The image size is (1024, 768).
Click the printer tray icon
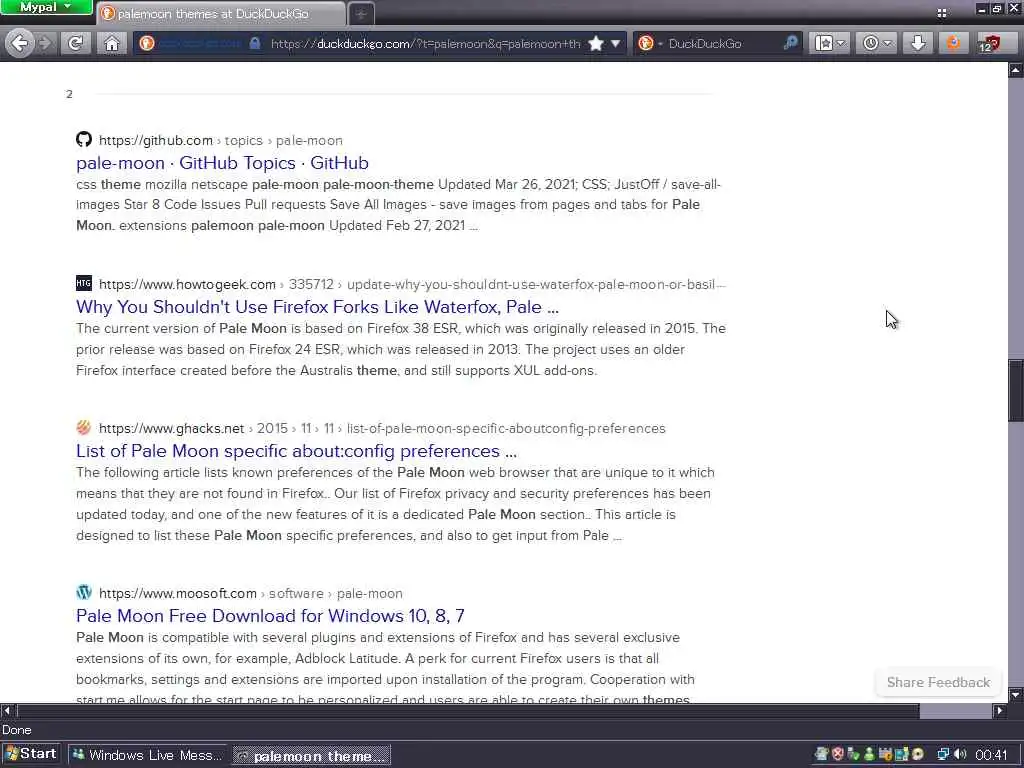822,755
